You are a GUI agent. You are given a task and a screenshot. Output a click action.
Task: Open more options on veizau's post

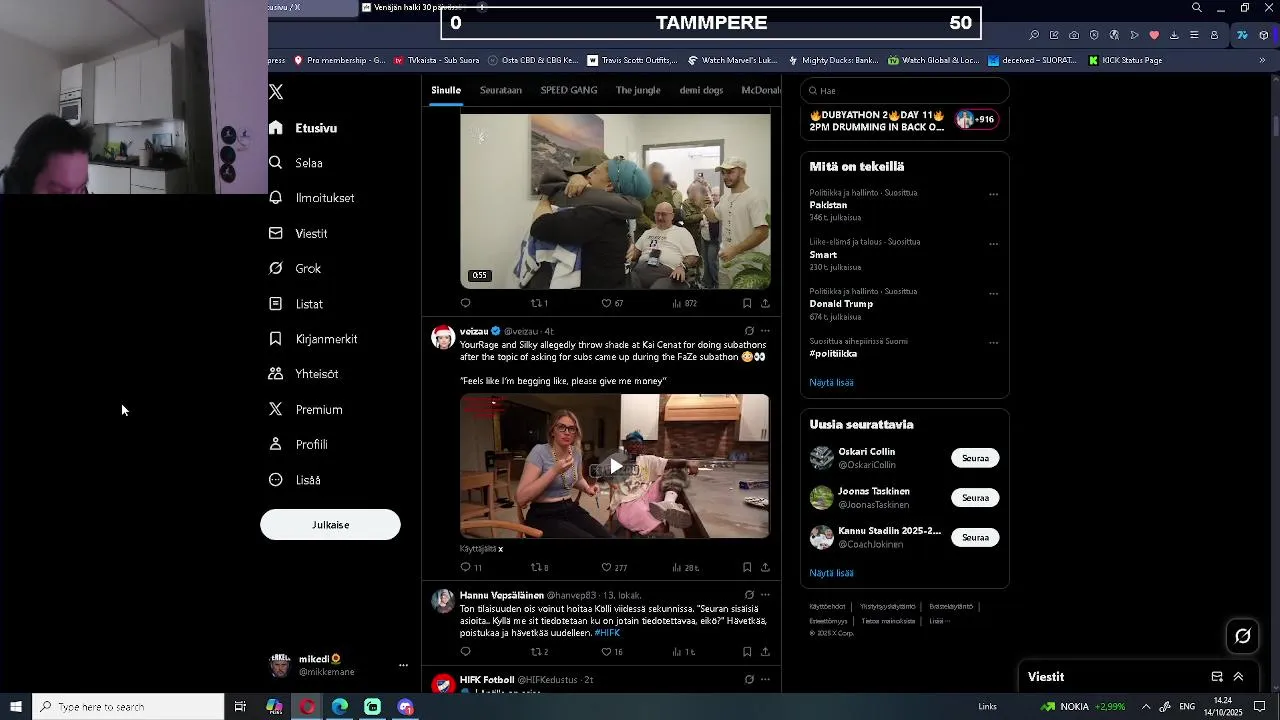[765, 331]
